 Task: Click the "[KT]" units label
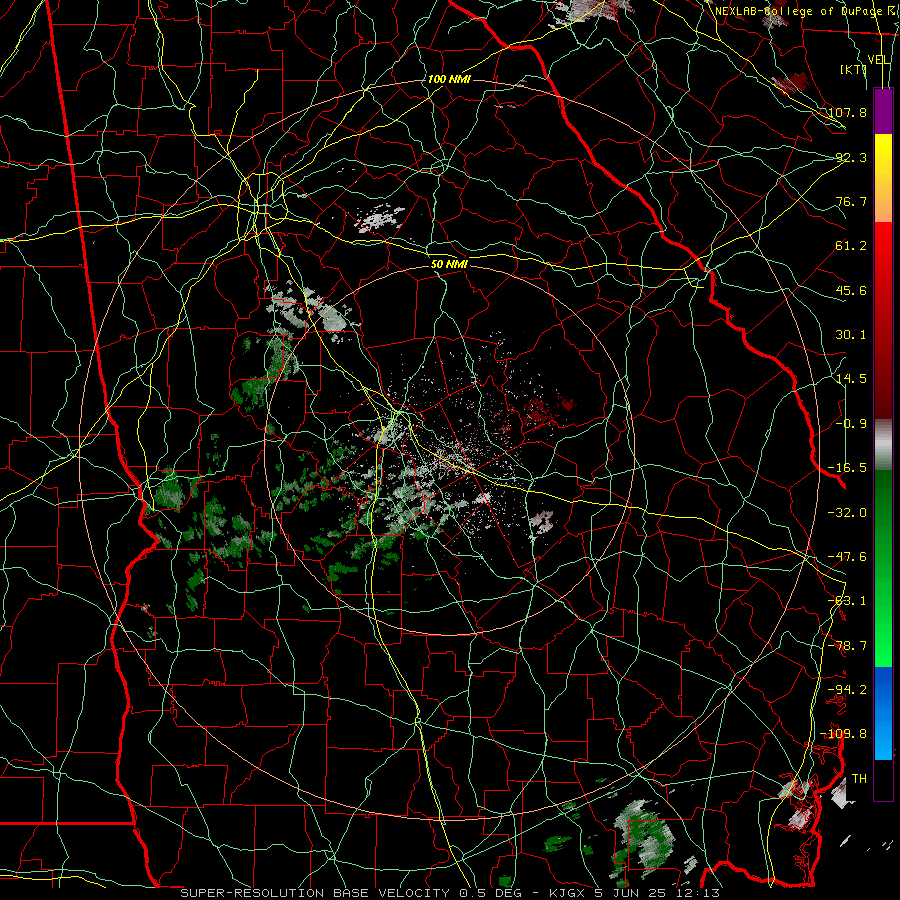pos(853,69)
